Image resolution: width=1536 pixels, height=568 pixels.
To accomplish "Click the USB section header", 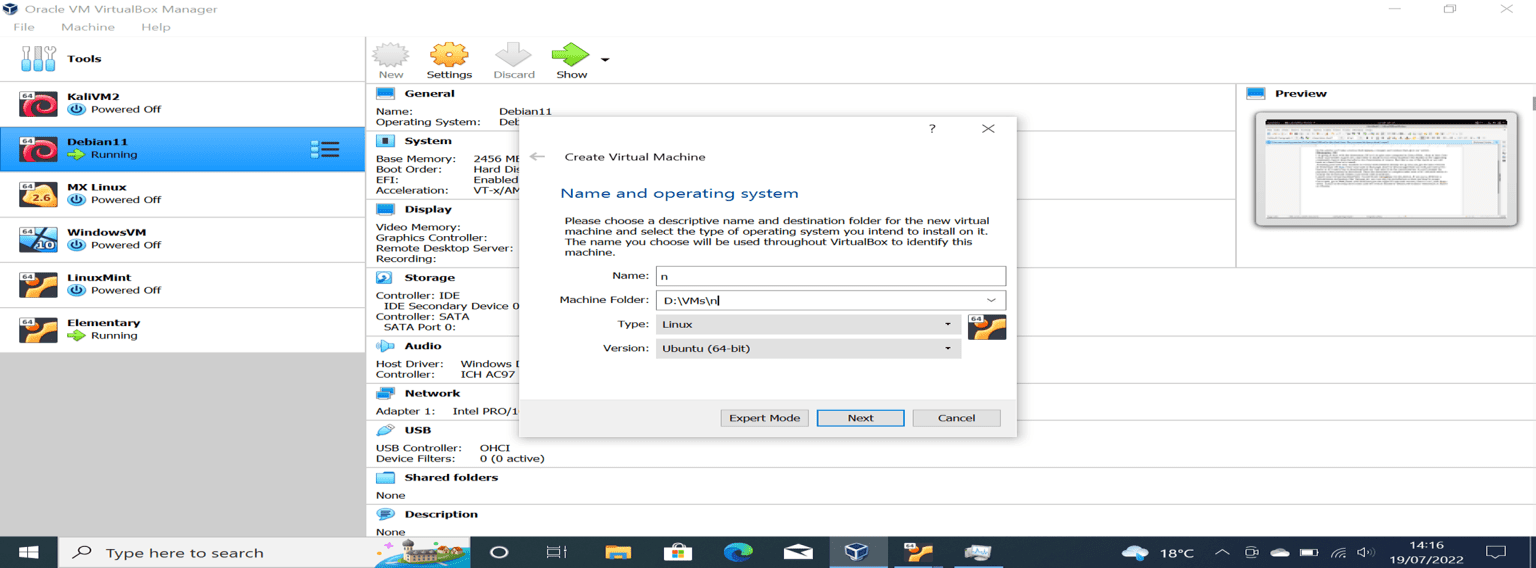I will 417,430.
